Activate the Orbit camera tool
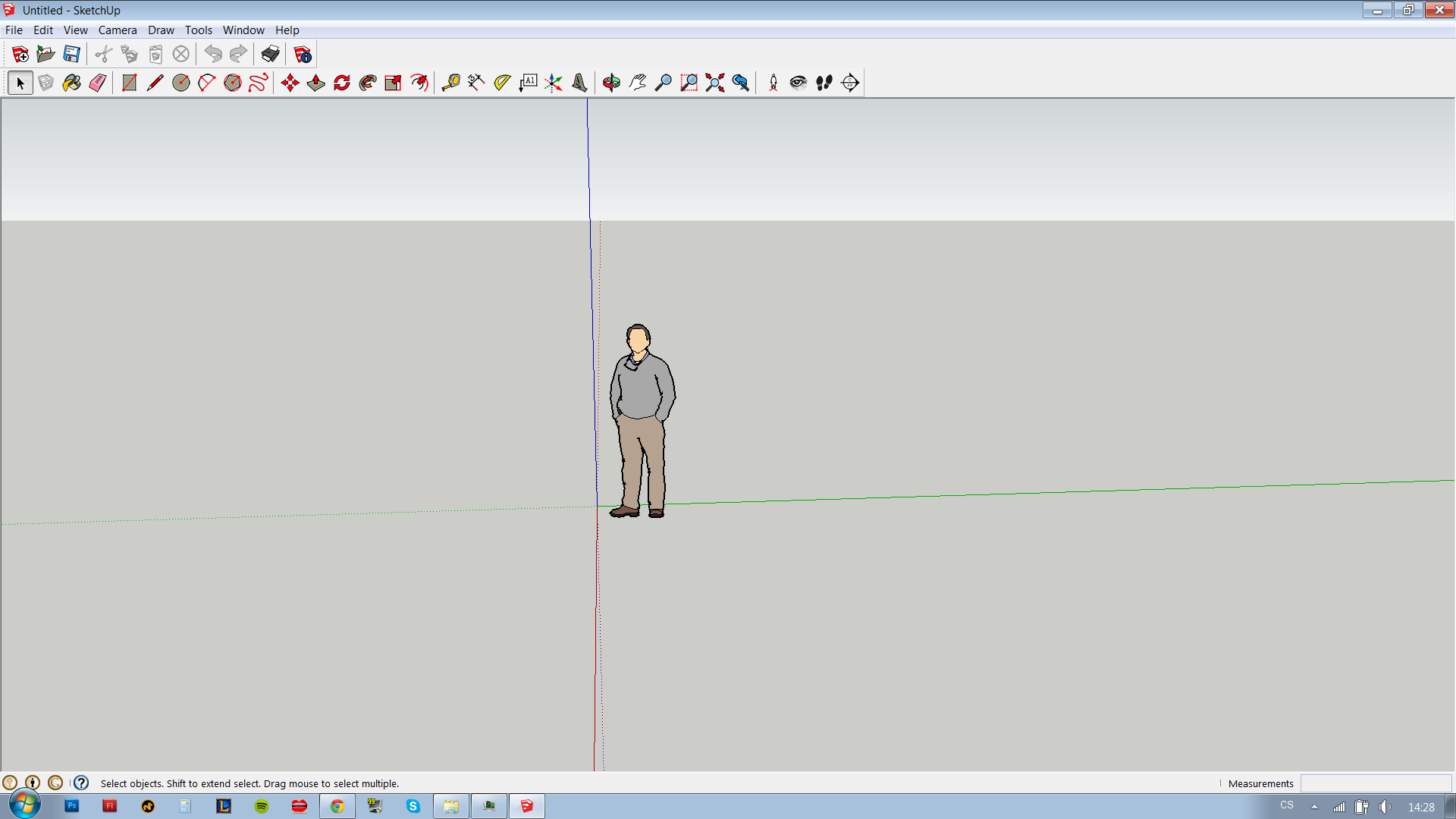 [x=611, y=83]
